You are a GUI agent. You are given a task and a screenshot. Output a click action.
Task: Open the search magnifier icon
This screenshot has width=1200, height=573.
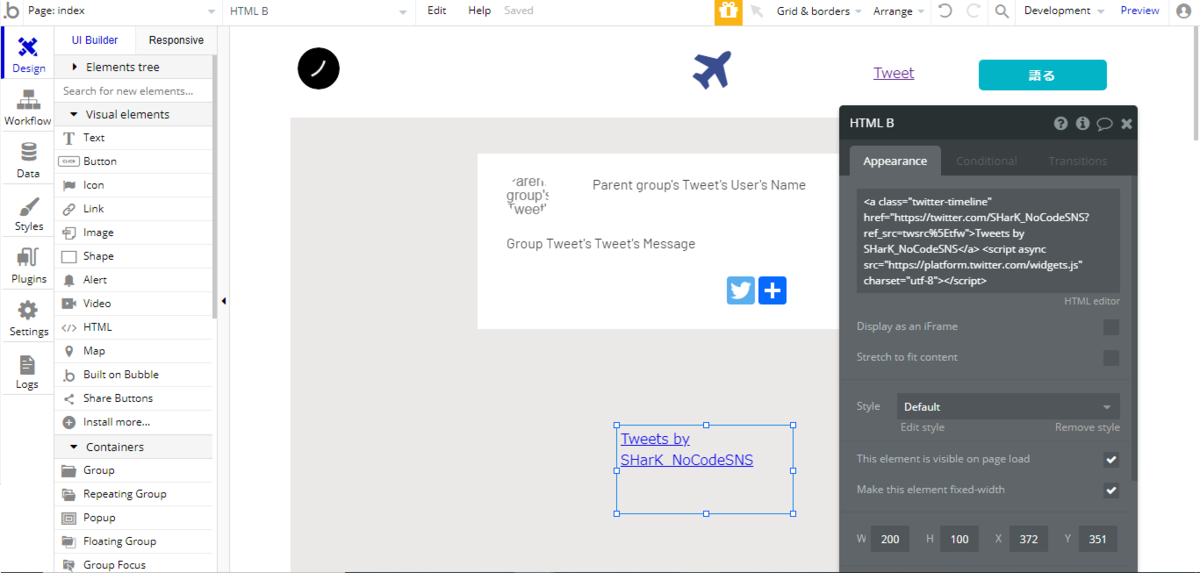point(1002,11)
